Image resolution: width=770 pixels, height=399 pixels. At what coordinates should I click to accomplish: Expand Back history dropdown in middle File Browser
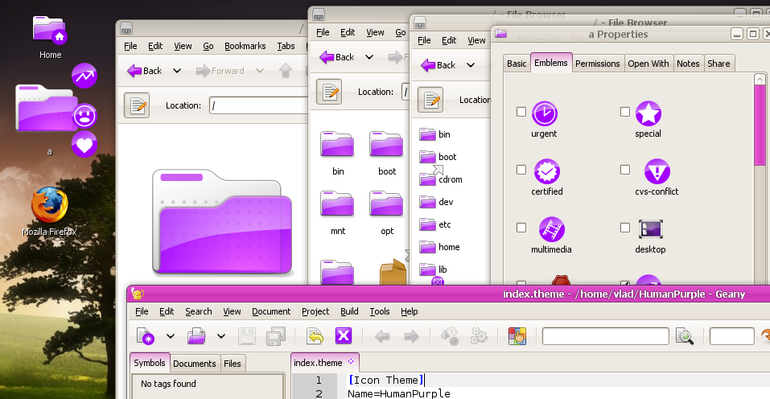click(x=369, y=57)
